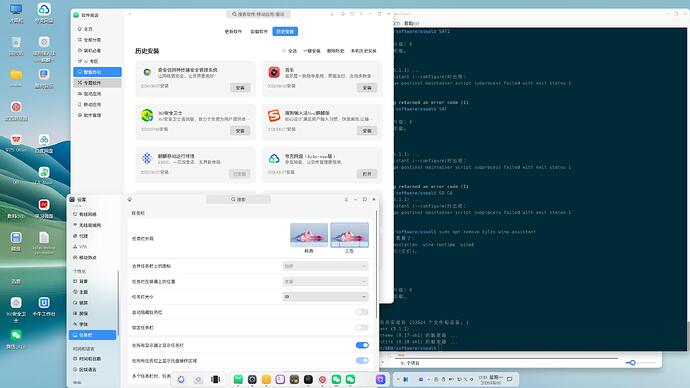Click 安装 on the 360安全卫士 card
The image size is (690, 388).
tap(240, 131)
